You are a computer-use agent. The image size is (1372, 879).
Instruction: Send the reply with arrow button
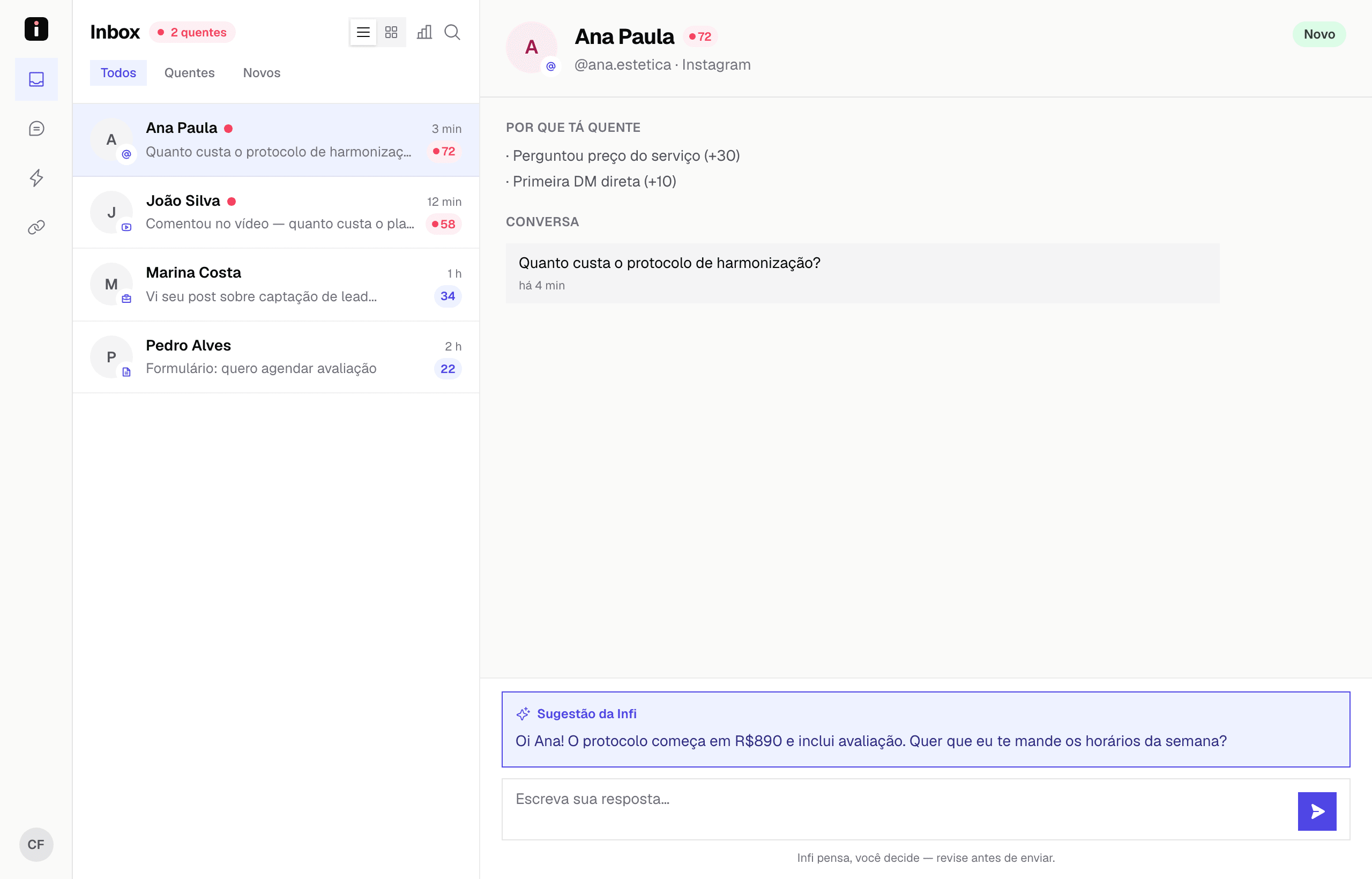point(1317,811)
